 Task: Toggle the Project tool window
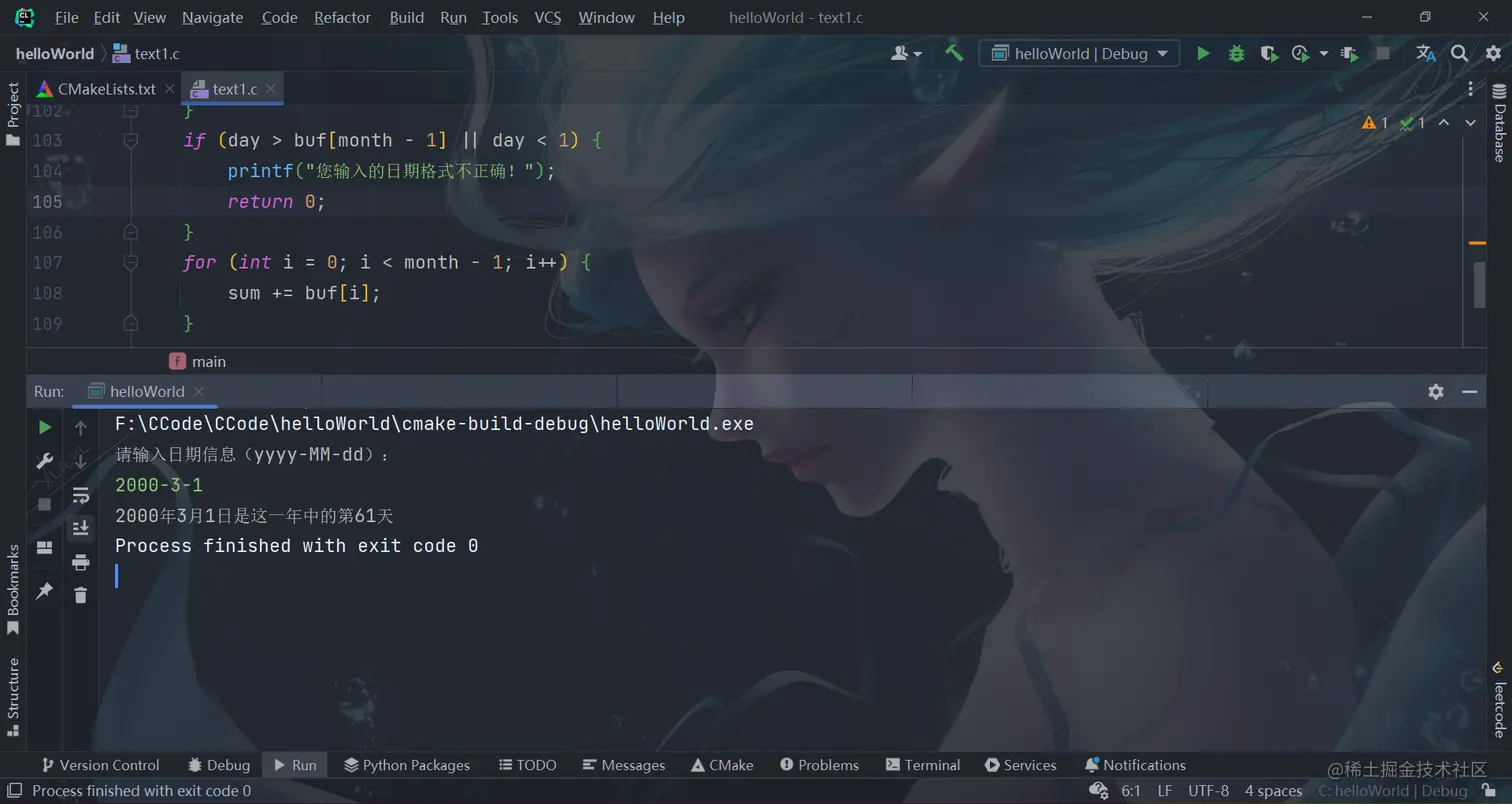tap(13, 114)
